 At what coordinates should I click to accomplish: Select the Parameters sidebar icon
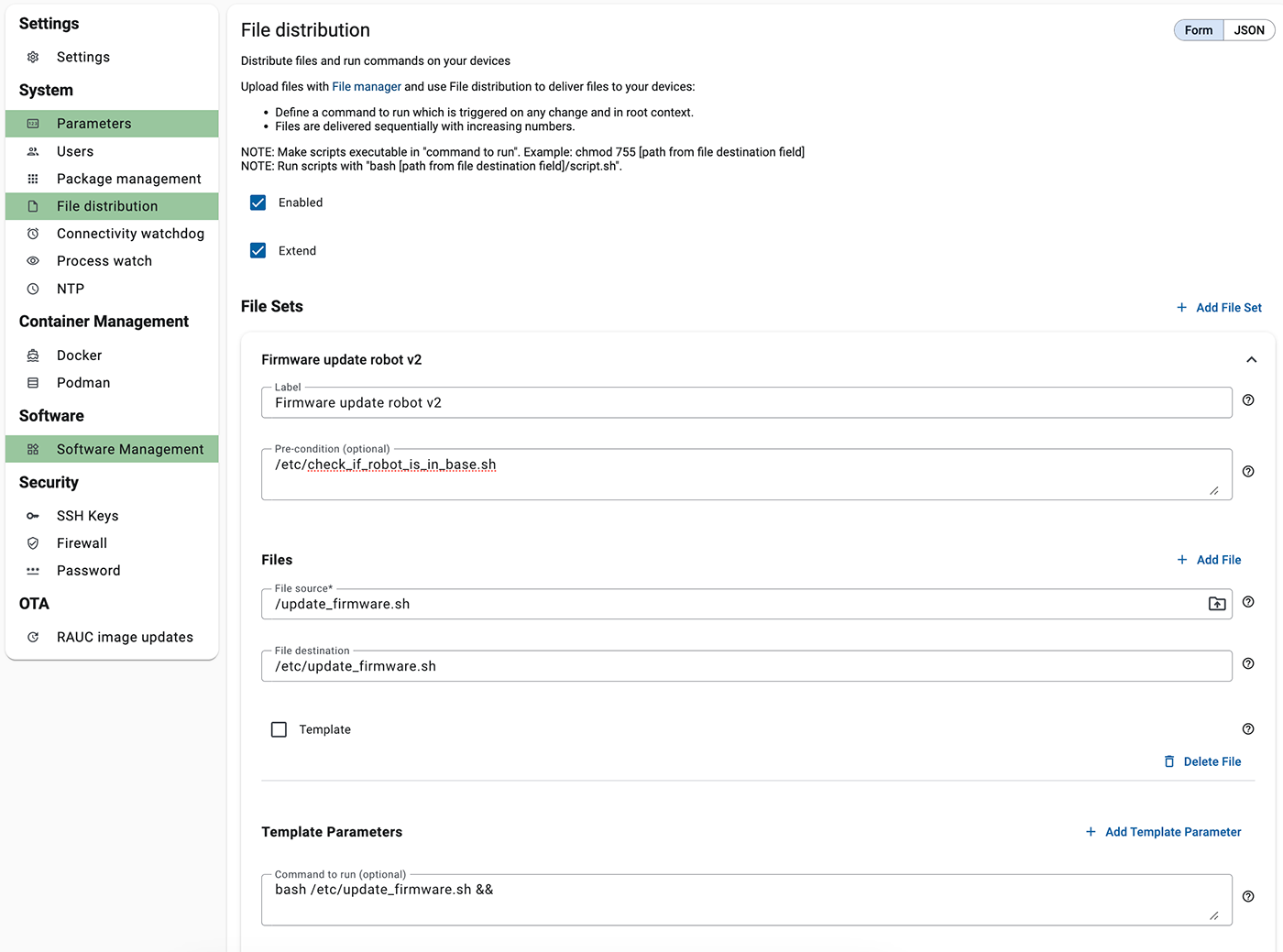tap(33, 123)
